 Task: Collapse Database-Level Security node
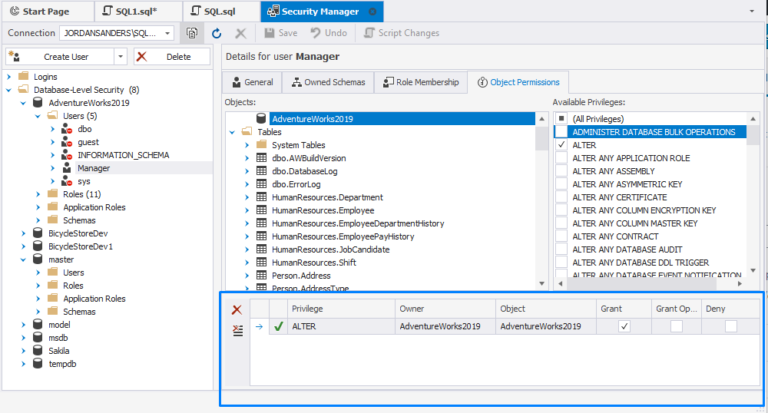point(9,90)
